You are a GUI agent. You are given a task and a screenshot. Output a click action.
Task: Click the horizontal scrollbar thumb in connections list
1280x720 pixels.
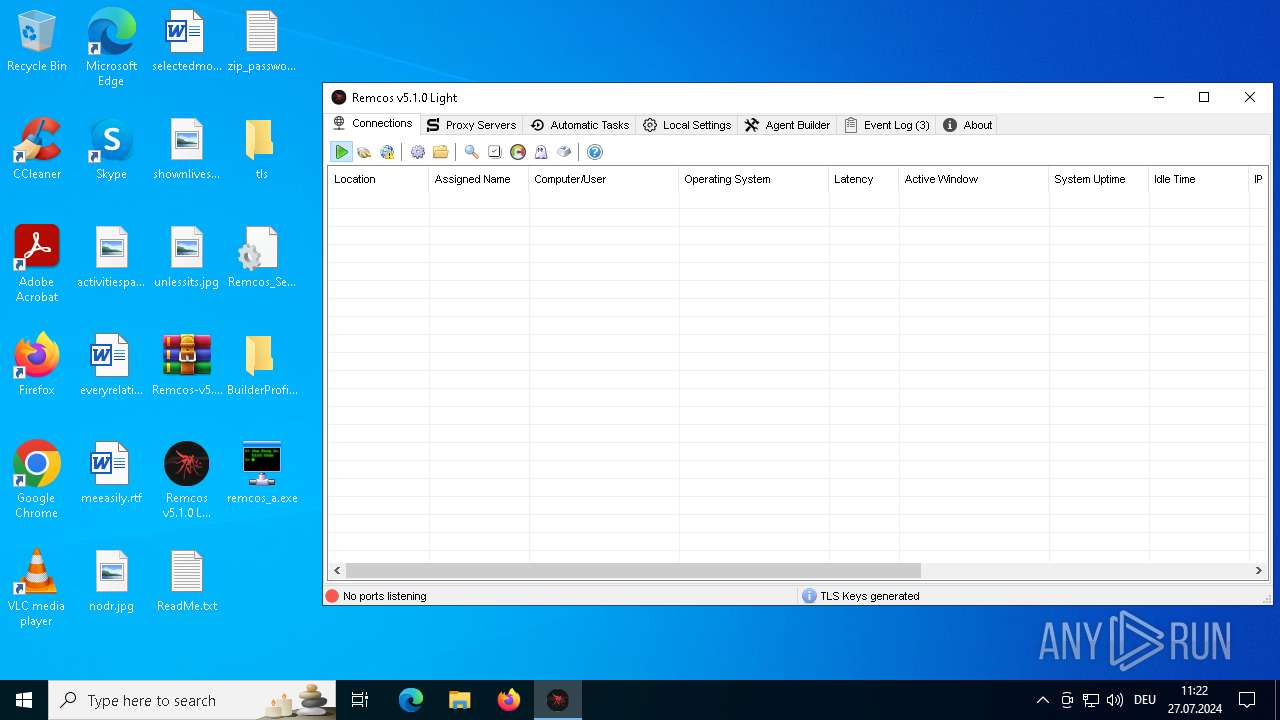pyautogui.click(x=633, y=570)
